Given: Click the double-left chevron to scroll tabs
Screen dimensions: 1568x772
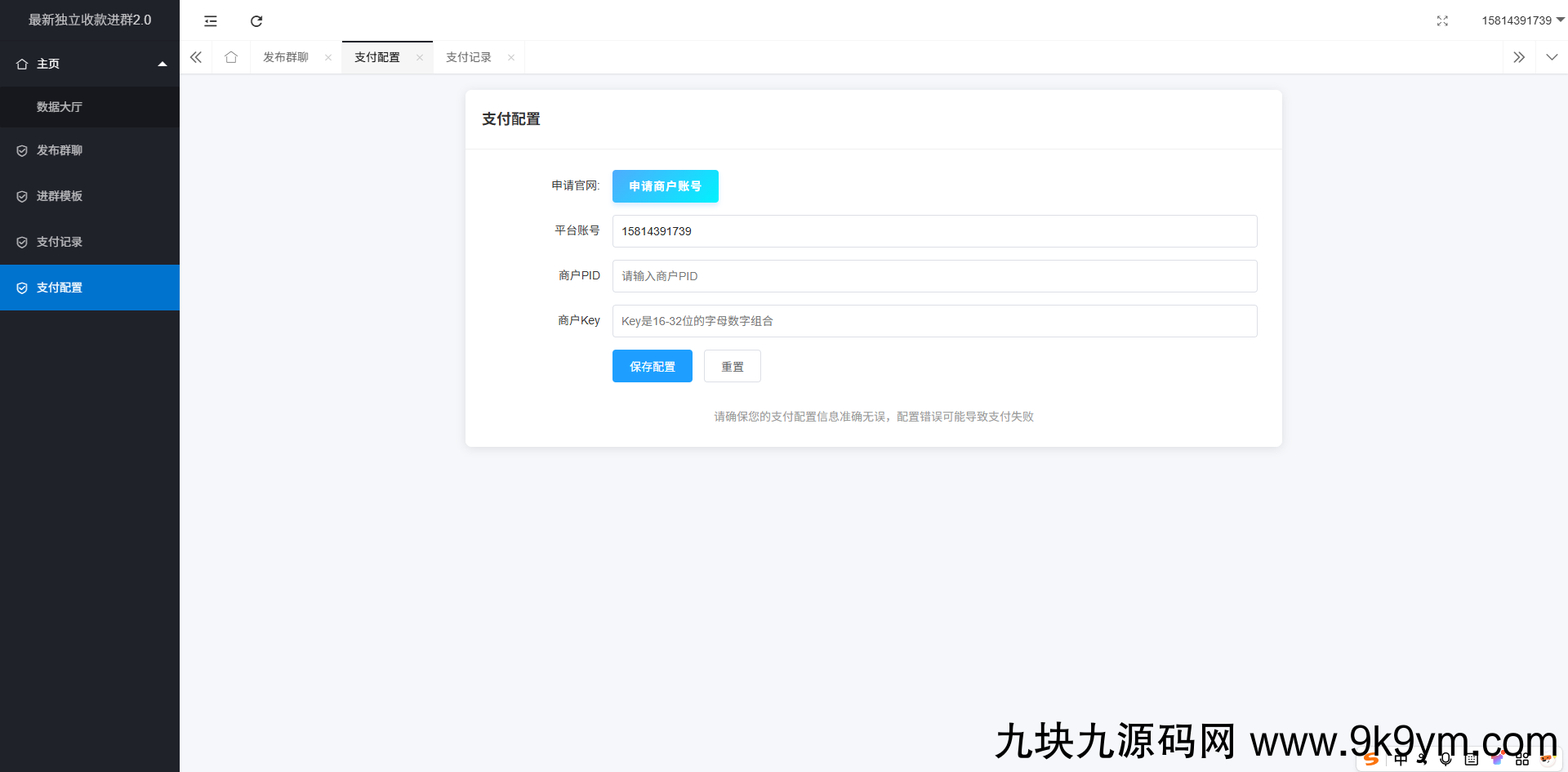Looking at the screenshot, I should 195,57.
